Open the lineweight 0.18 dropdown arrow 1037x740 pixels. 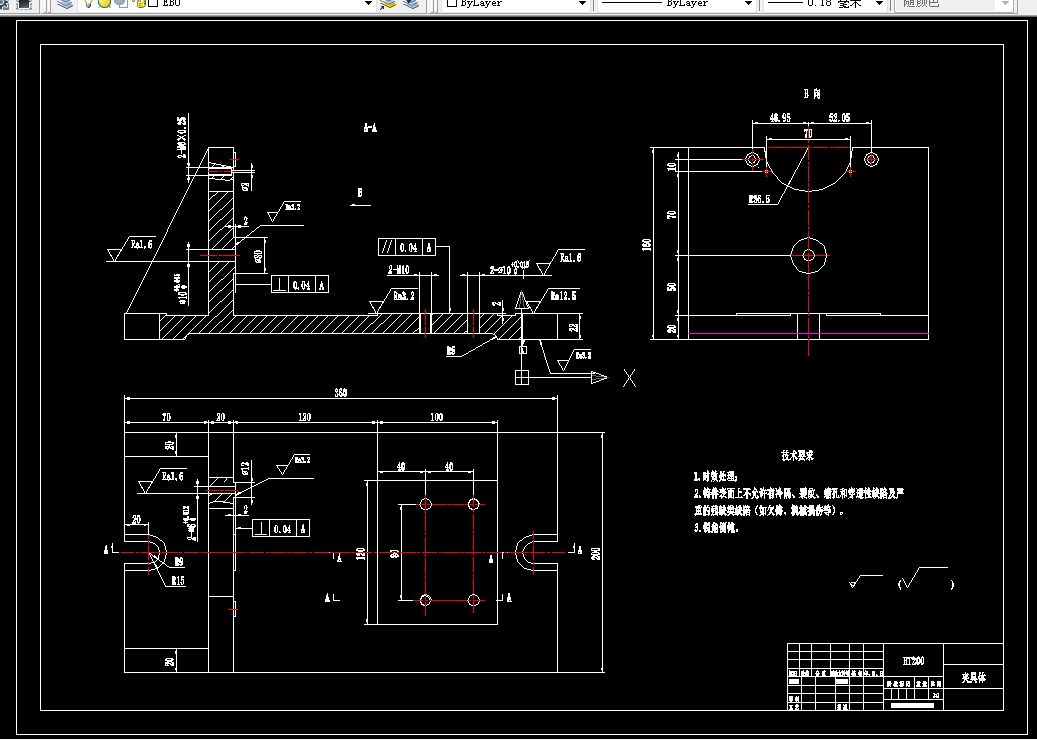pyautogui.click(x=880, y=3)
